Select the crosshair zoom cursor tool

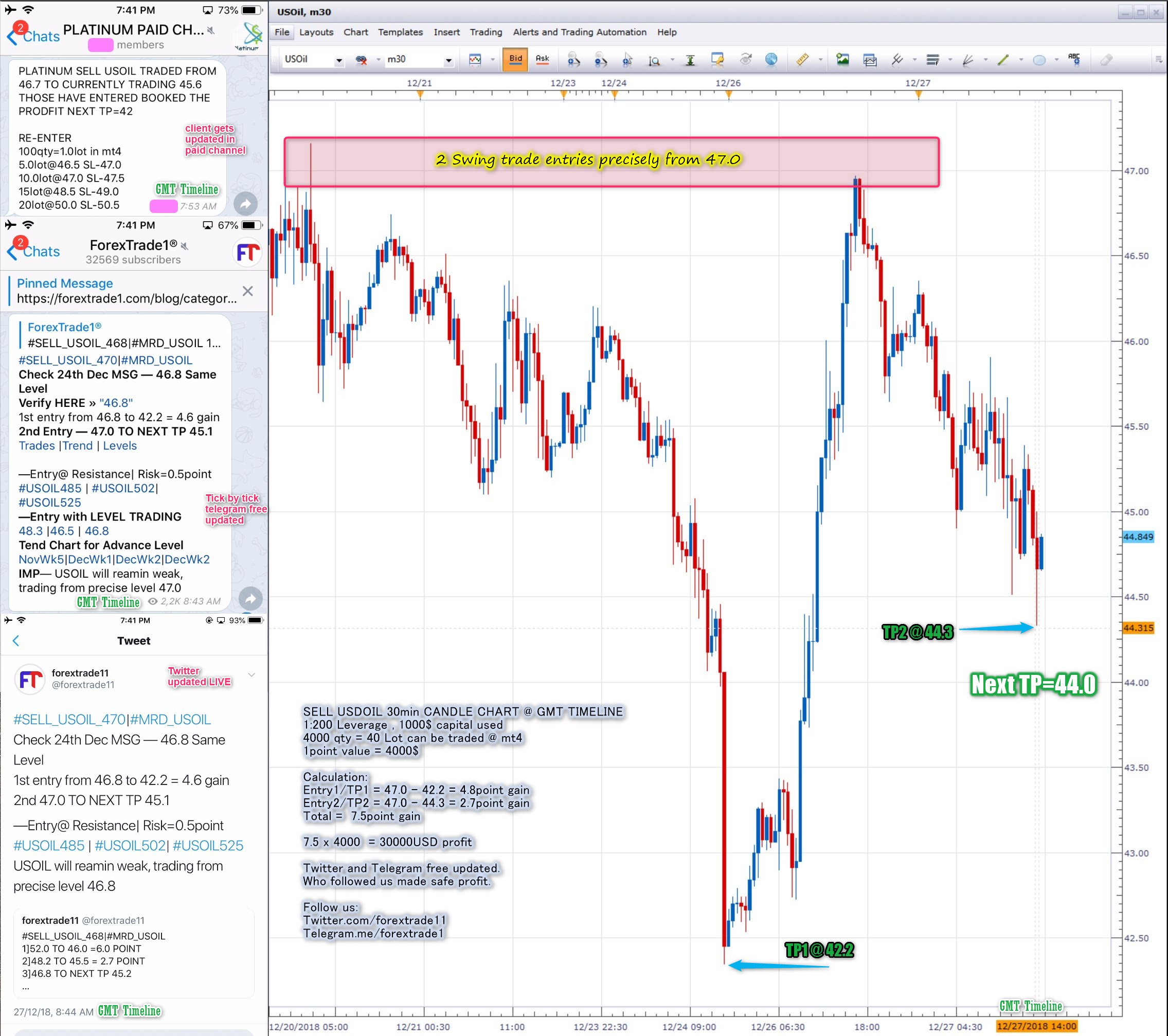pyautogui.click(x=627, y=60)
